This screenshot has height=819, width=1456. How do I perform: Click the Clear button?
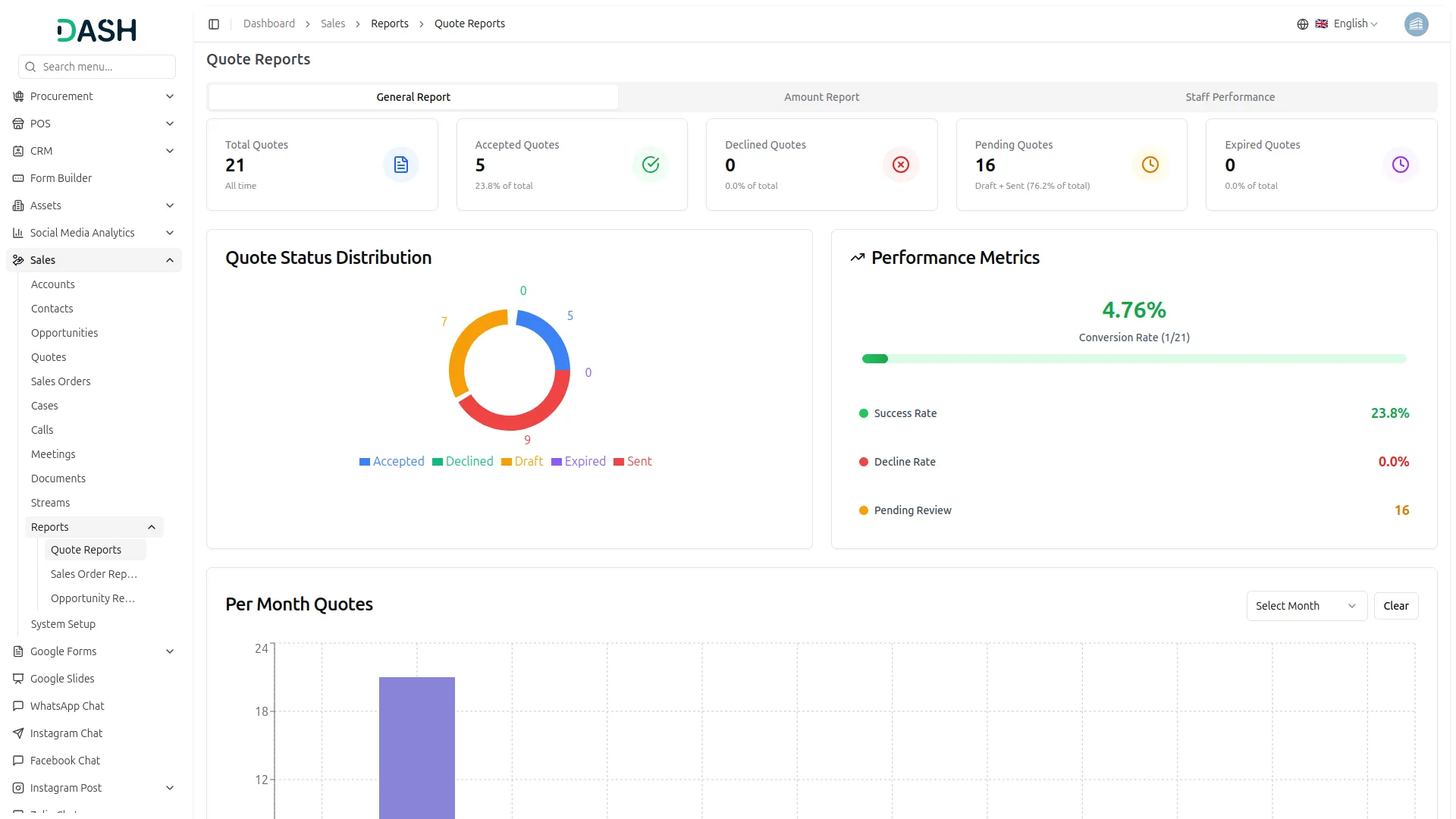(1395, 606)
